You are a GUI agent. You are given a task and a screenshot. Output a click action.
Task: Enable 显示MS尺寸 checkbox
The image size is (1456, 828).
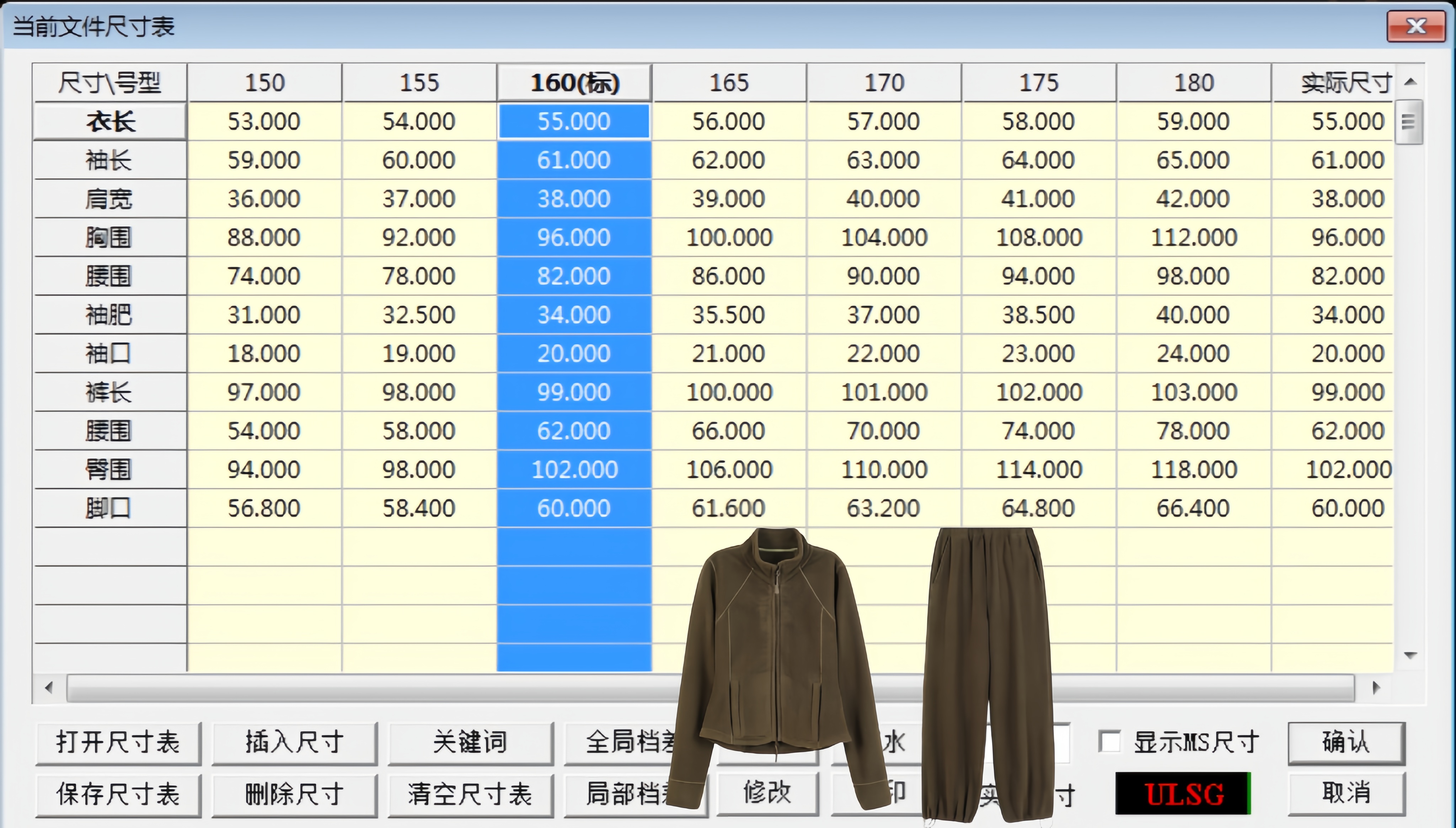(x=1109, y=742)
